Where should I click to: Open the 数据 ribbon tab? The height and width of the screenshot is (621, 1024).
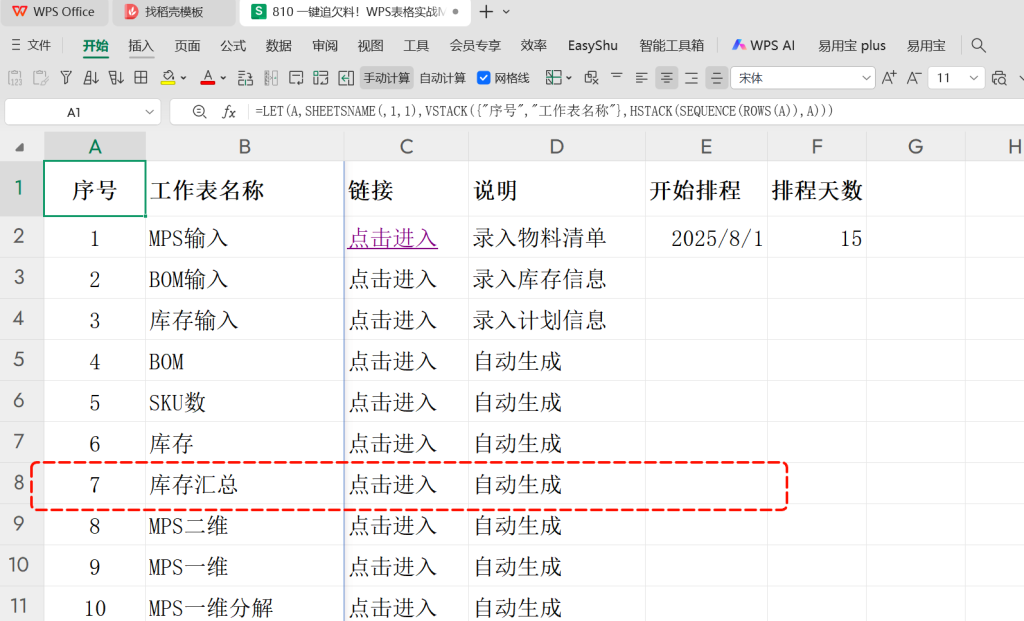pyautogui.click(x=279, y=45)
